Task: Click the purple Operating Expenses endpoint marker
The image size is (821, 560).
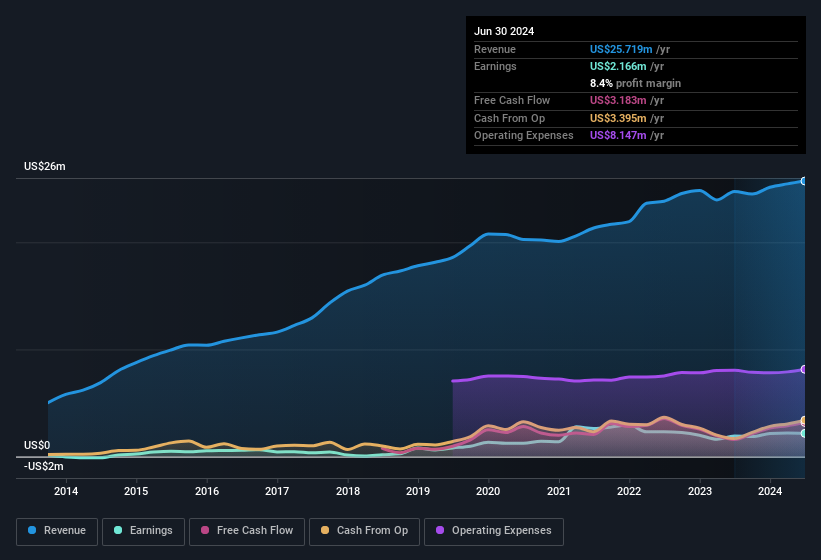Action: coord(804,369)
